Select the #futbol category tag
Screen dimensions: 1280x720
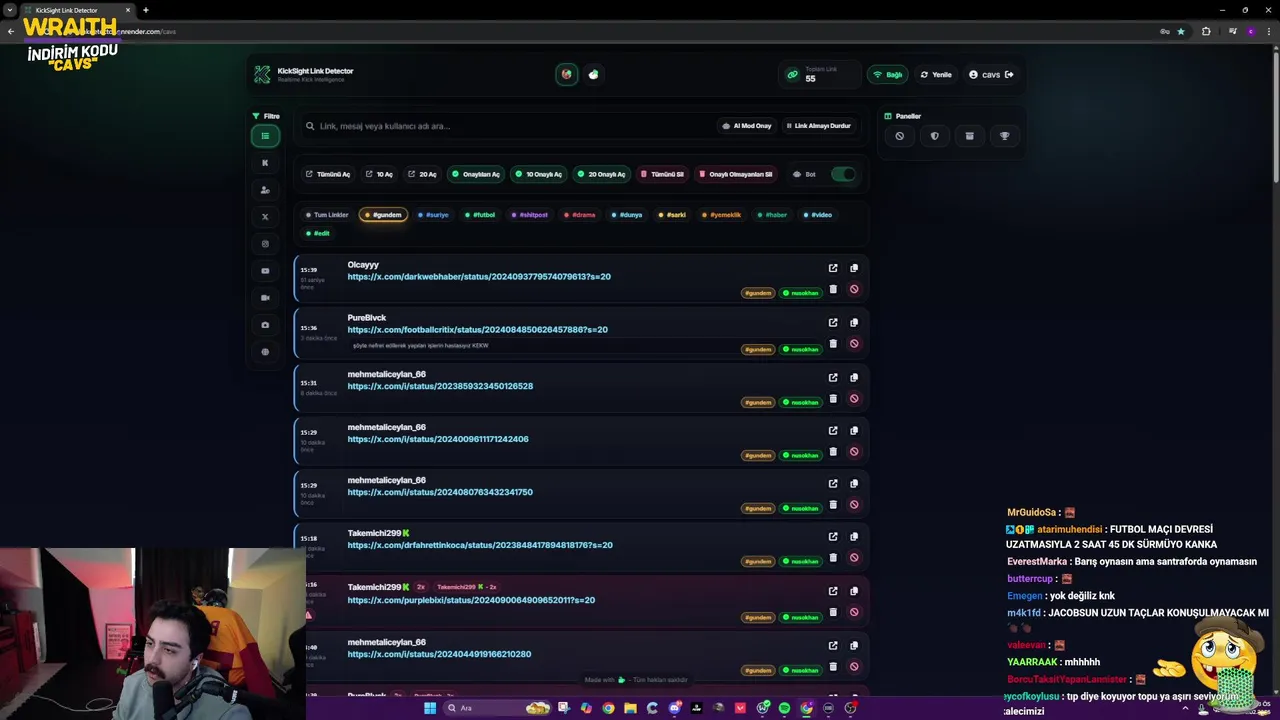point(480,215)
